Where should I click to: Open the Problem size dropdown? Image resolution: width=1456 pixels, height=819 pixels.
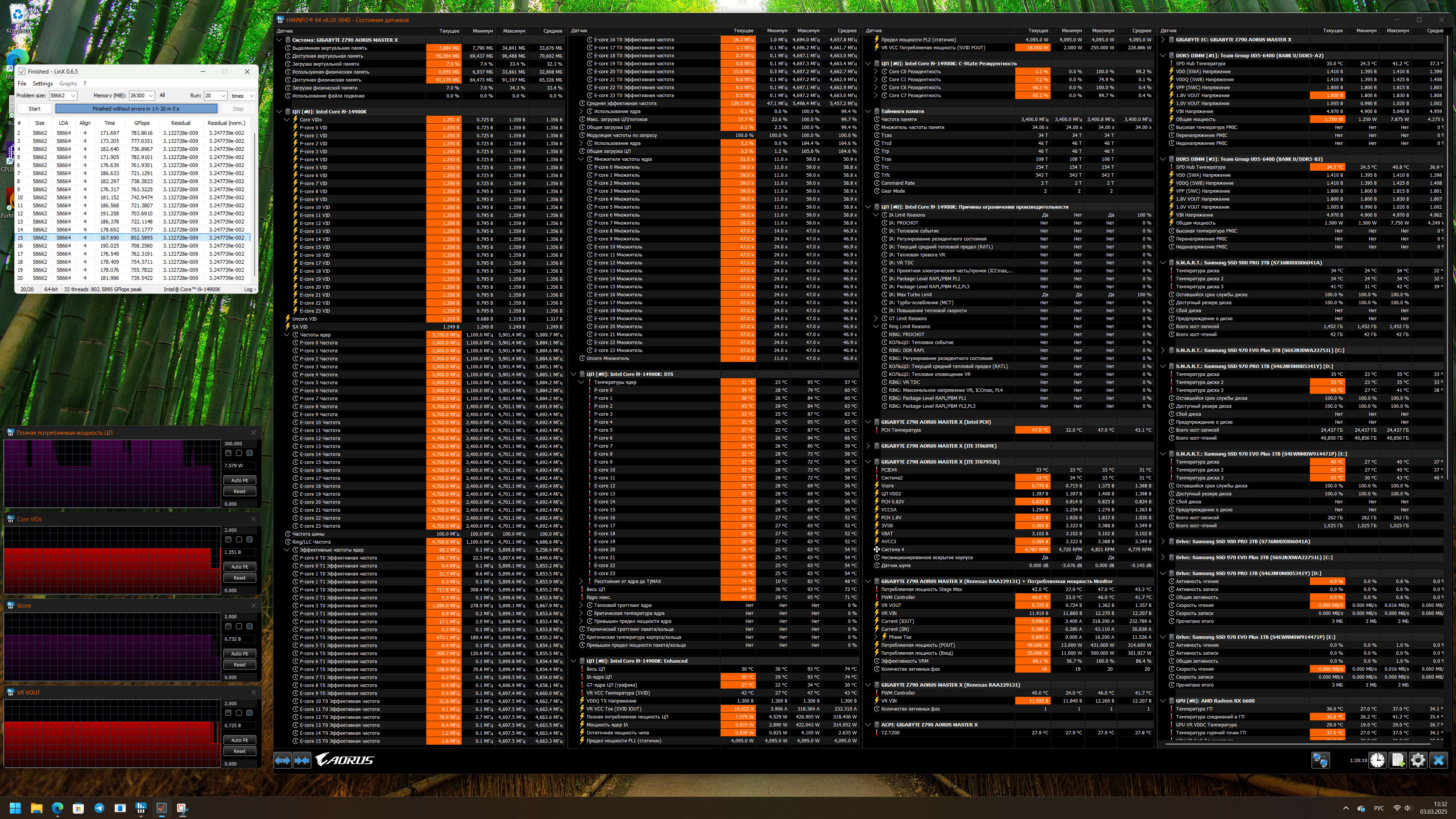point(73,96)
